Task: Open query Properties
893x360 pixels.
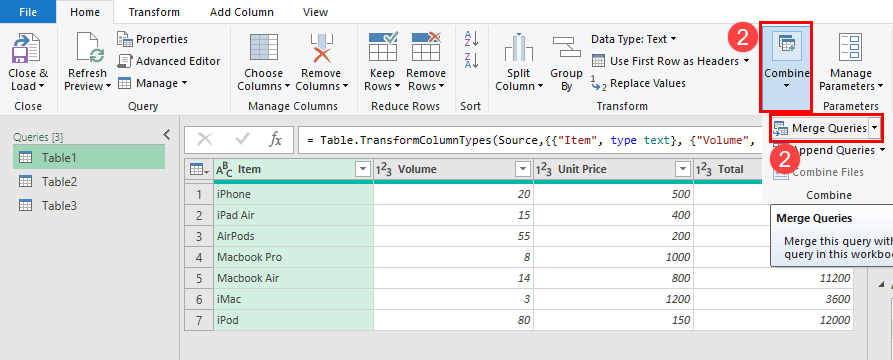Action: click(153, 39)
